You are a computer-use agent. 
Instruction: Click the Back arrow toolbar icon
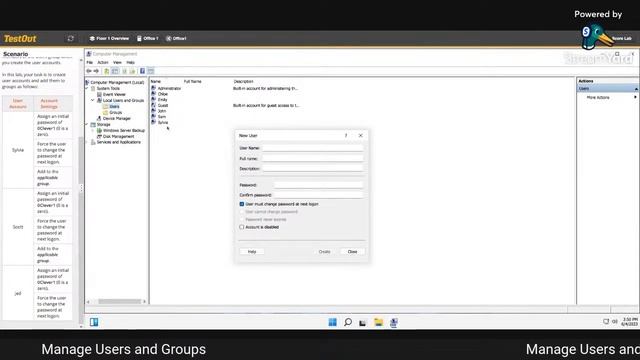click(x=89, y=71)
